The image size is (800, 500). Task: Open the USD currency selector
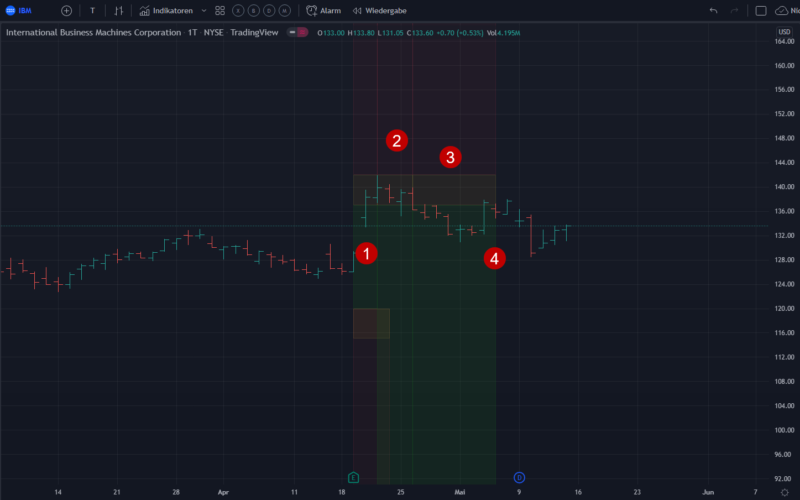click(783, 32)
